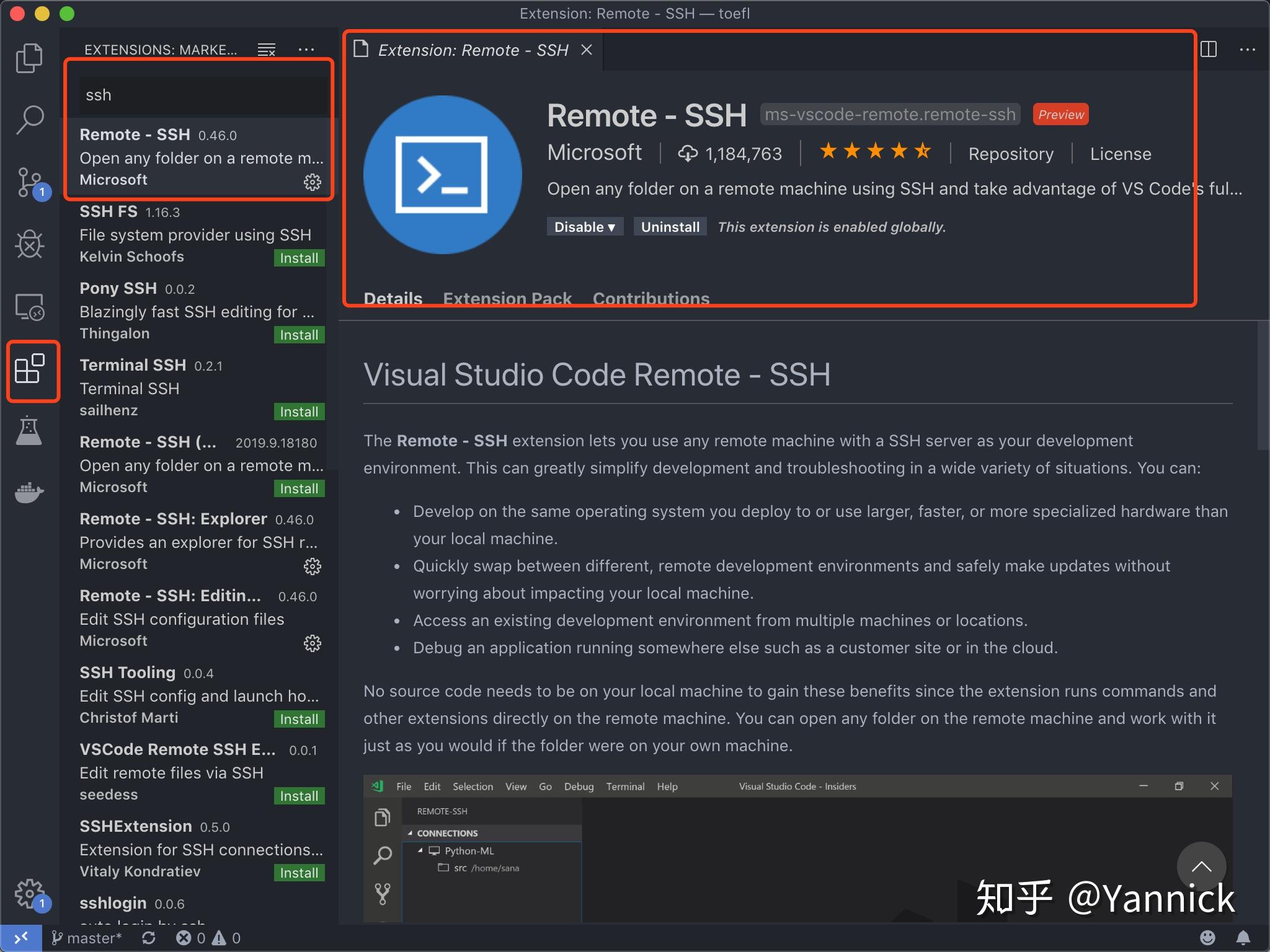Open the Remote Explorer icon
This screenshot has width=1270, height=952.
(x=29, y=307)
